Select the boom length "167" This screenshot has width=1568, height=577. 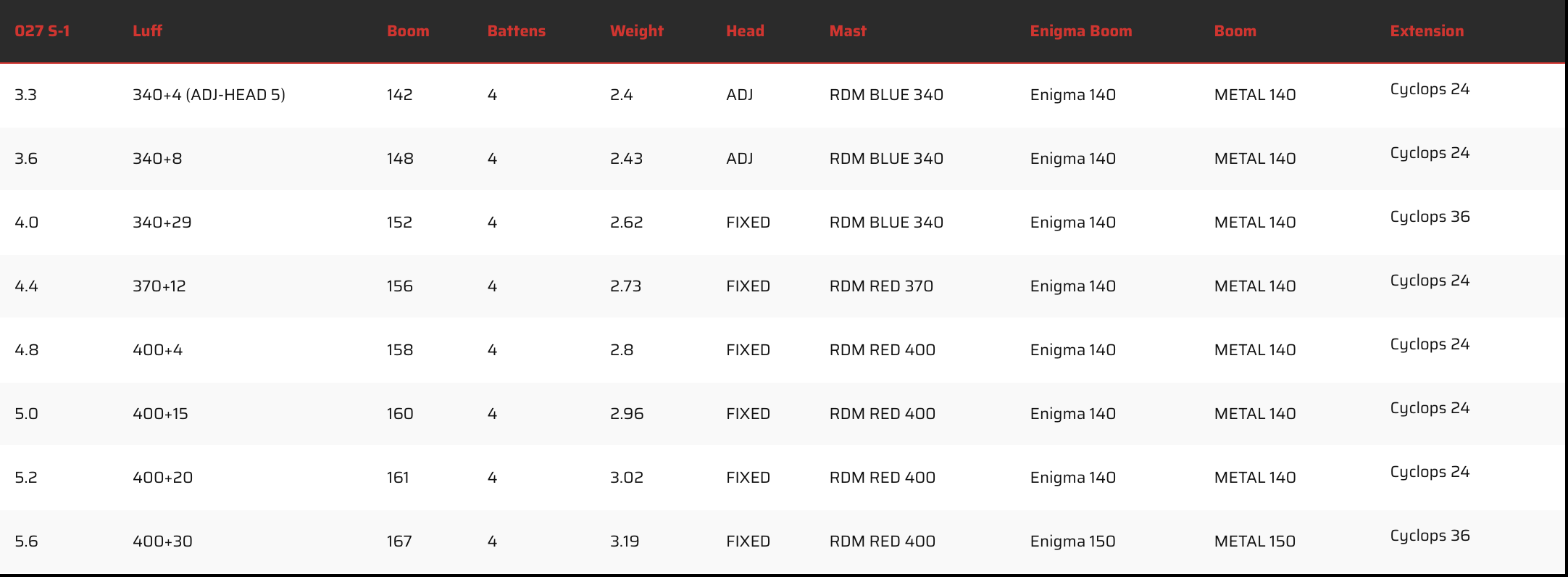(x=400, y=541)
